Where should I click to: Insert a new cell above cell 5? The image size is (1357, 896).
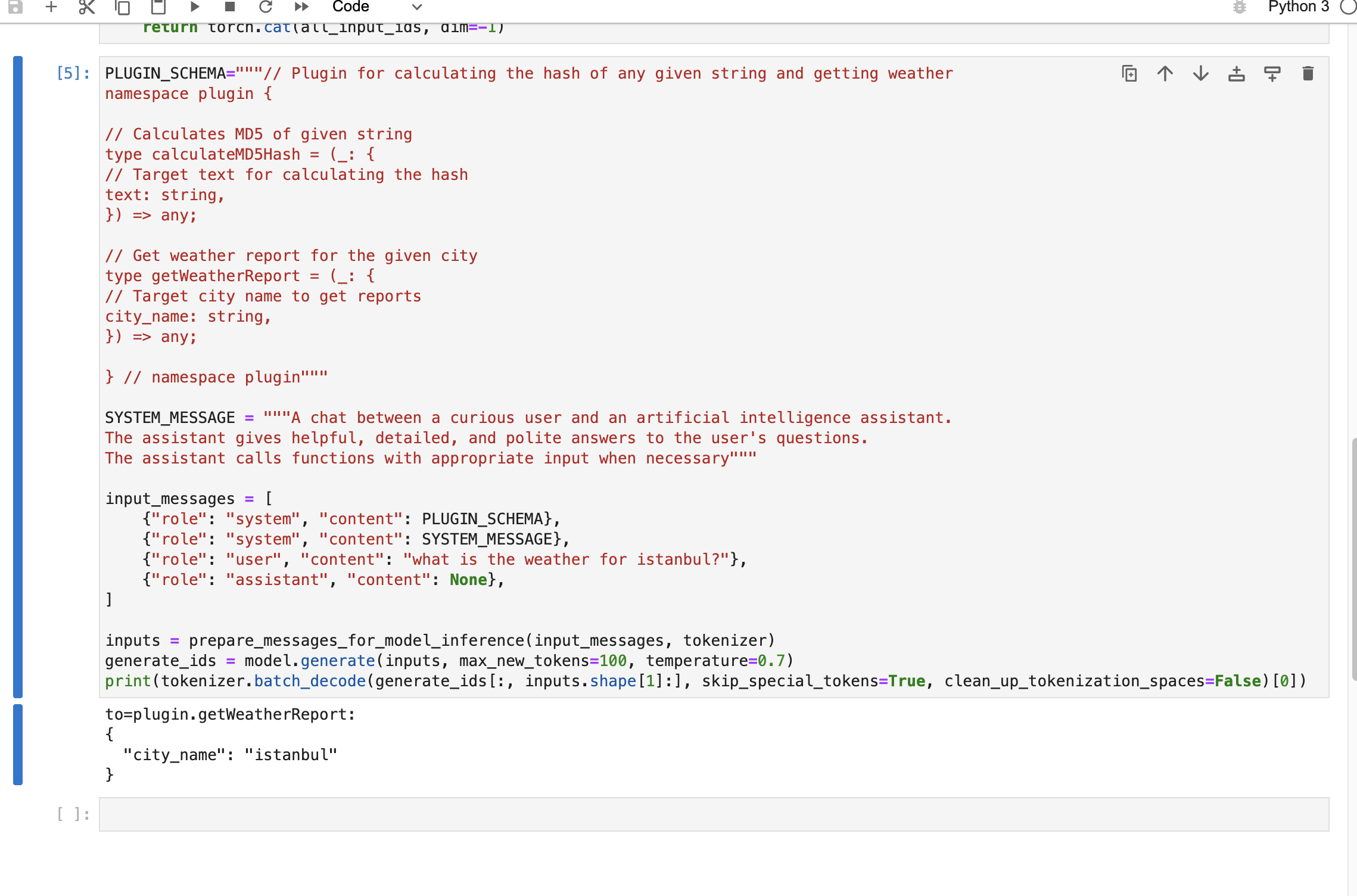pyautogui.click(x=1236, y=73)
